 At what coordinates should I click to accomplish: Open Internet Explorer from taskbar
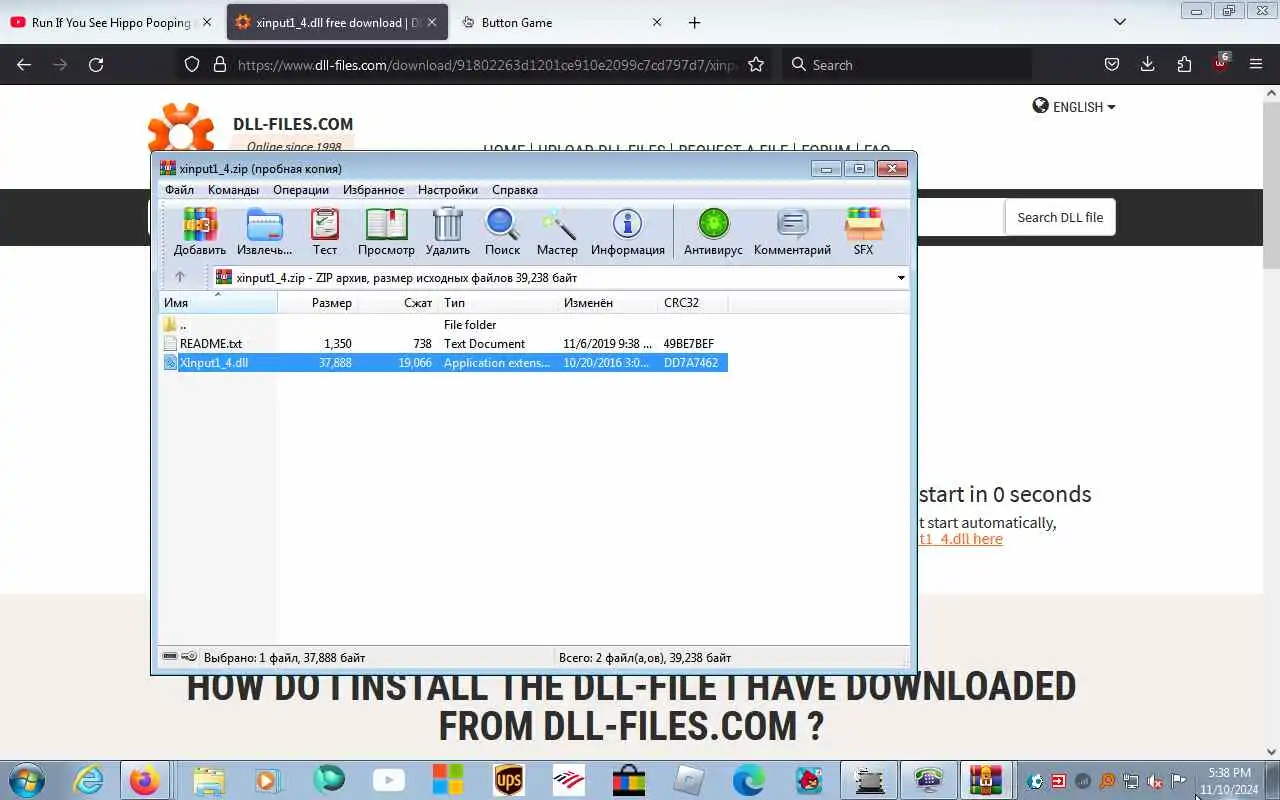88,780
